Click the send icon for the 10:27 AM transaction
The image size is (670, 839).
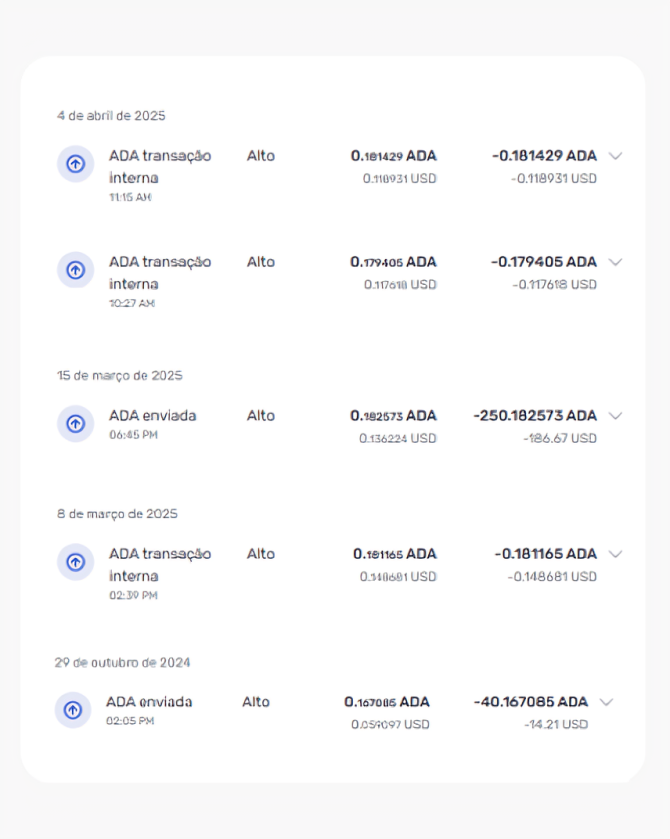click(x=75, y=269)
